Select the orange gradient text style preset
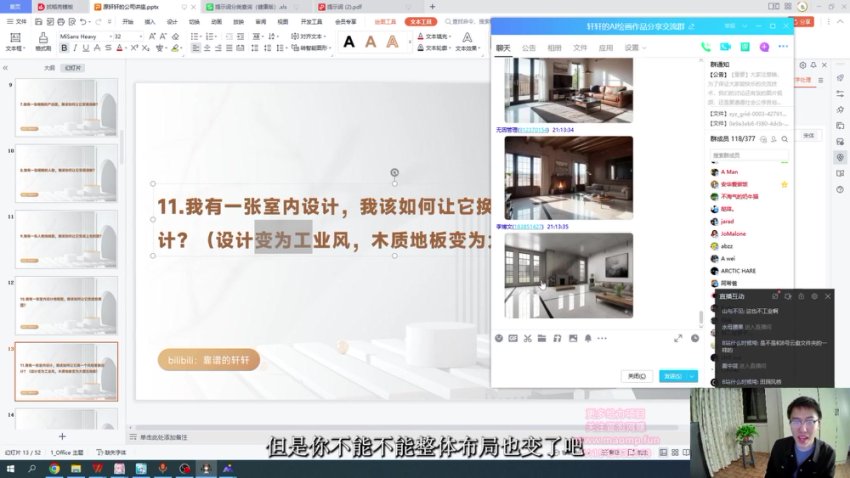This screenshot has width=850, height=478. (371, 42)
